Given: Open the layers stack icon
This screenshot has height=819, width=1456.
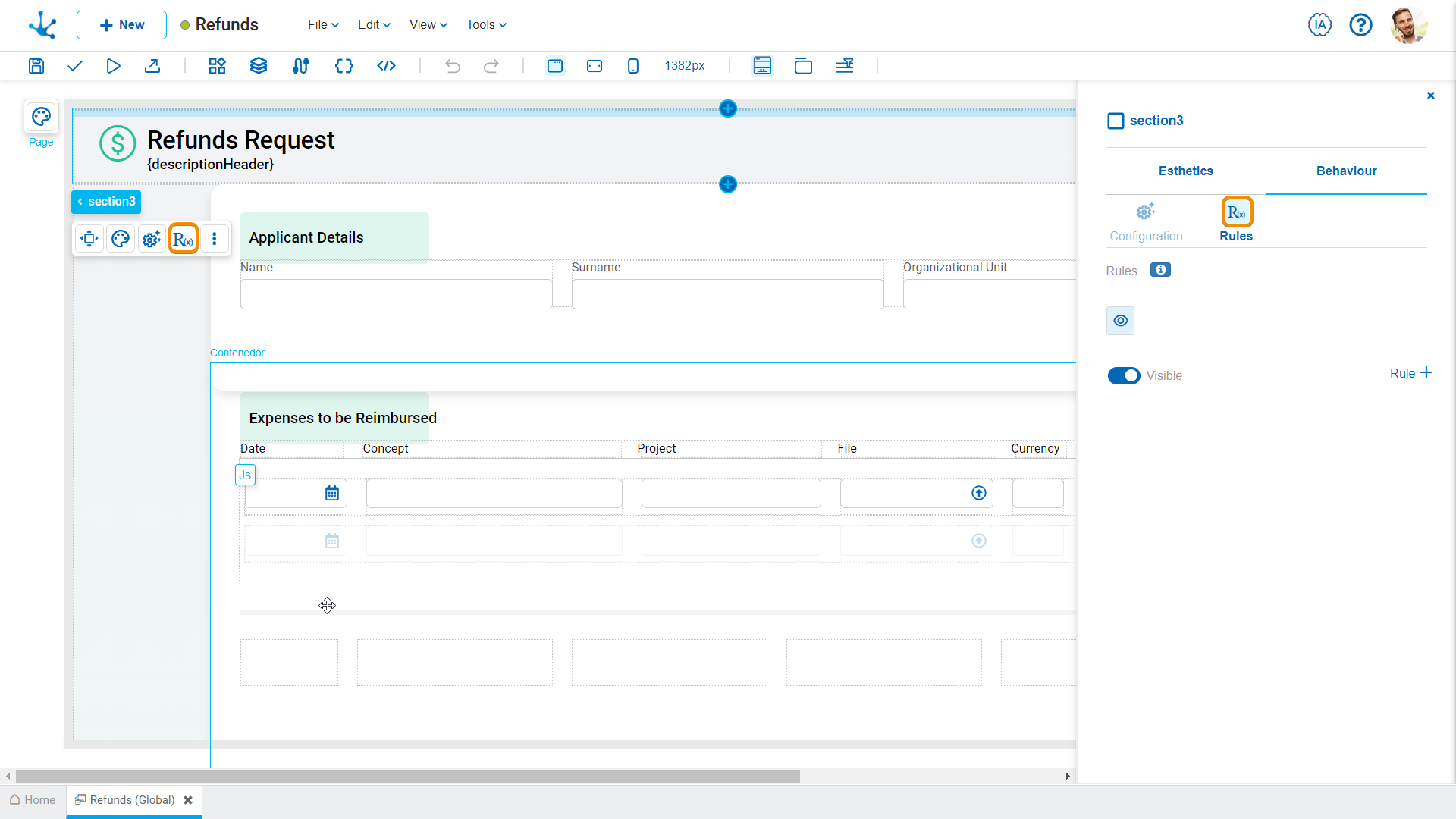Looking at the screenshot, I should point(259,66).
